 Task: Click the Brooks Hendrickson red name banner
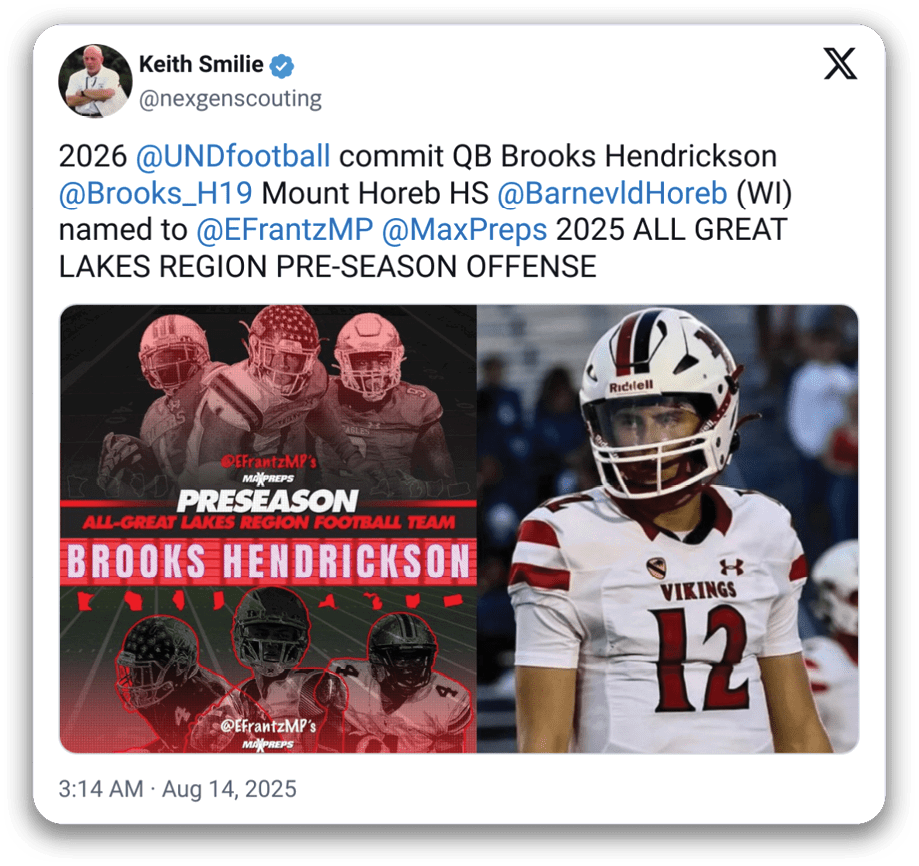268,561
